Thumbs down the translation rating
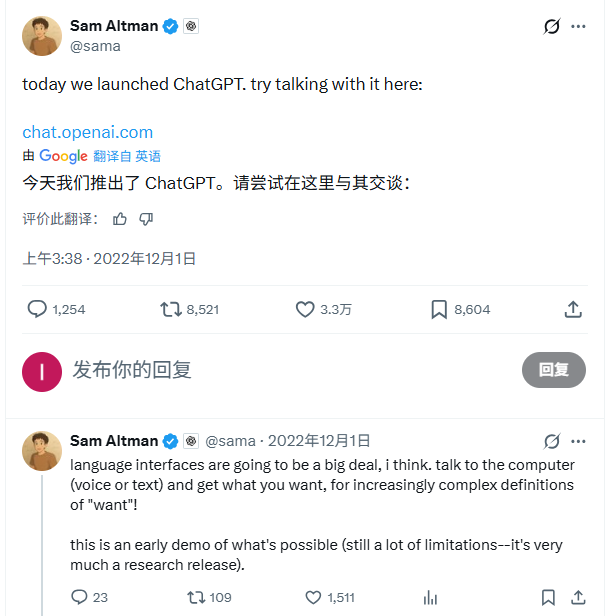The image size is (609, 616). (x=146, y=218)
